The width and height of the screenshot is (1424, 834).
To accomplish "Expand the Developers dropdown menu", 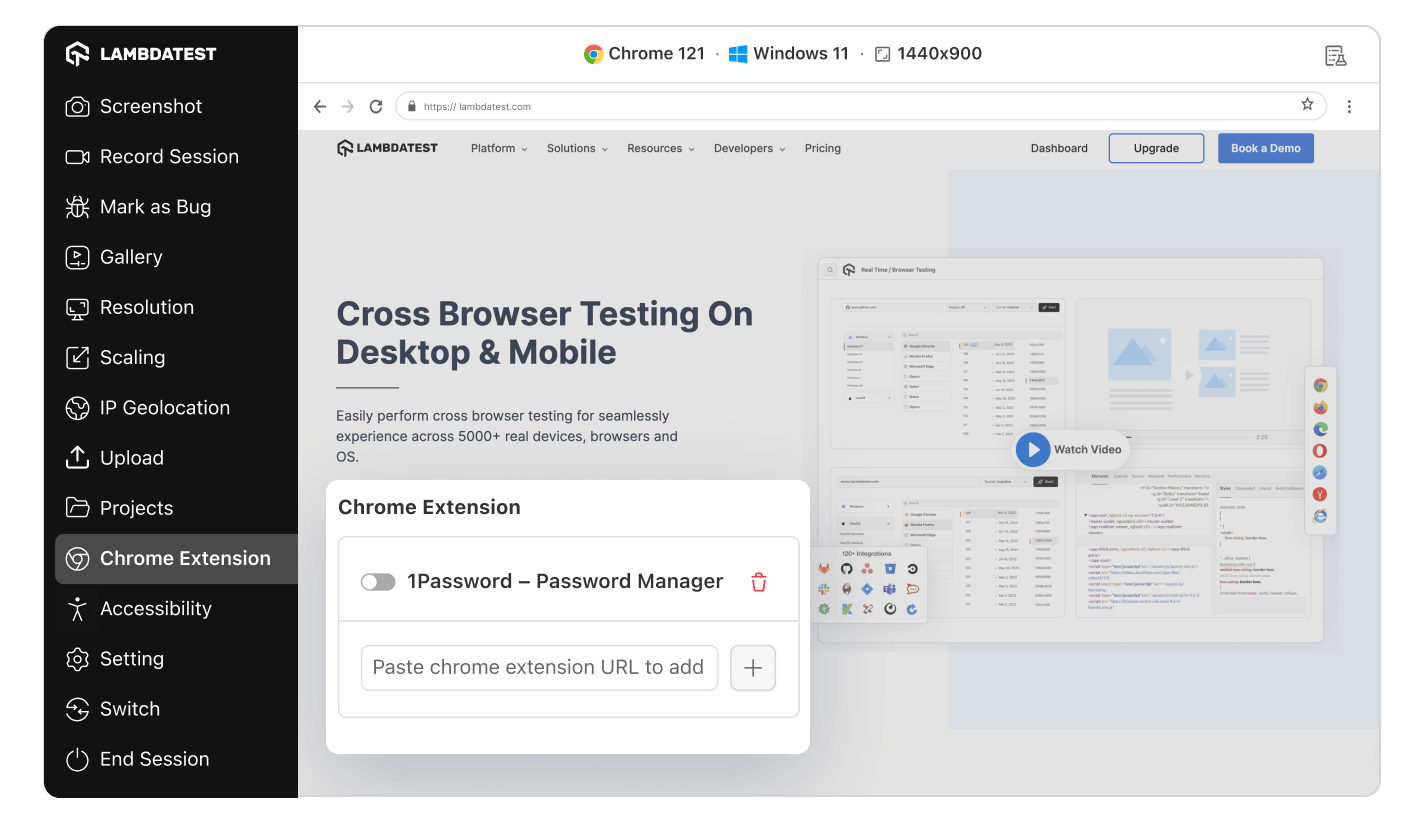I will click(749, 148).
